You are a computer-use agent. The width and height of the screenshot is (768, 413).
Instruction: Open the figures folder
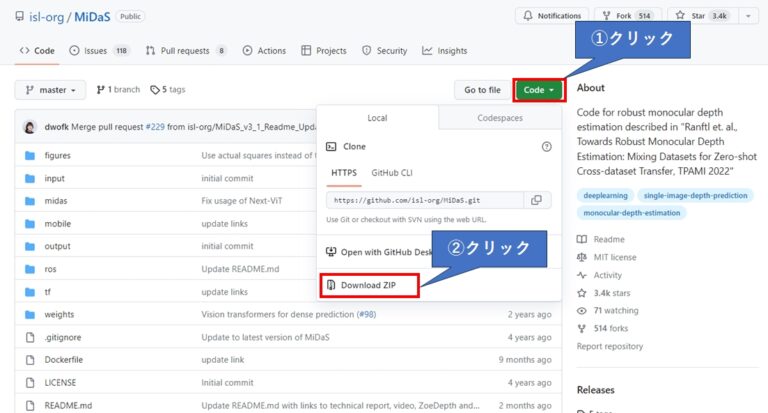pyautogui.click(x=57, y=156)
